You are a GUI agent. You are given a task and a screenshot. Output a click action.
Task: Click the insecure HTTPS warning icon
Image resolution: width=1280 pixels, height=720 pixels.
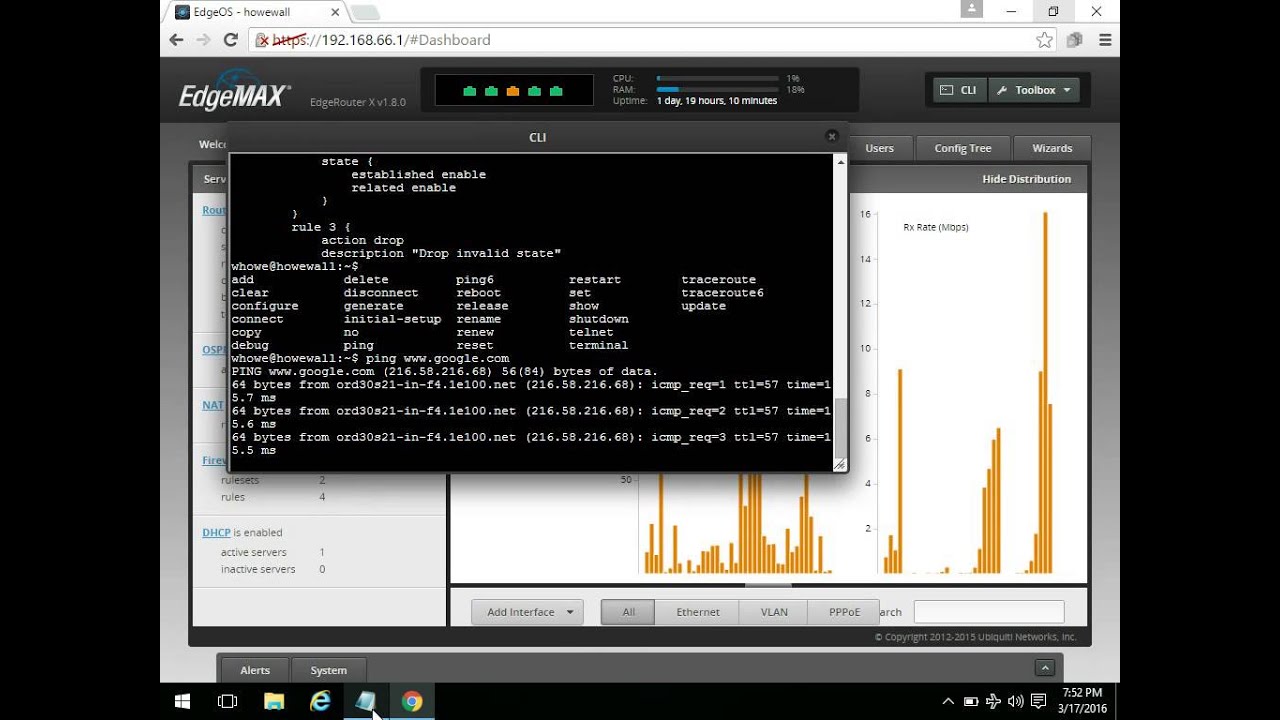click(x=263, y=40)
